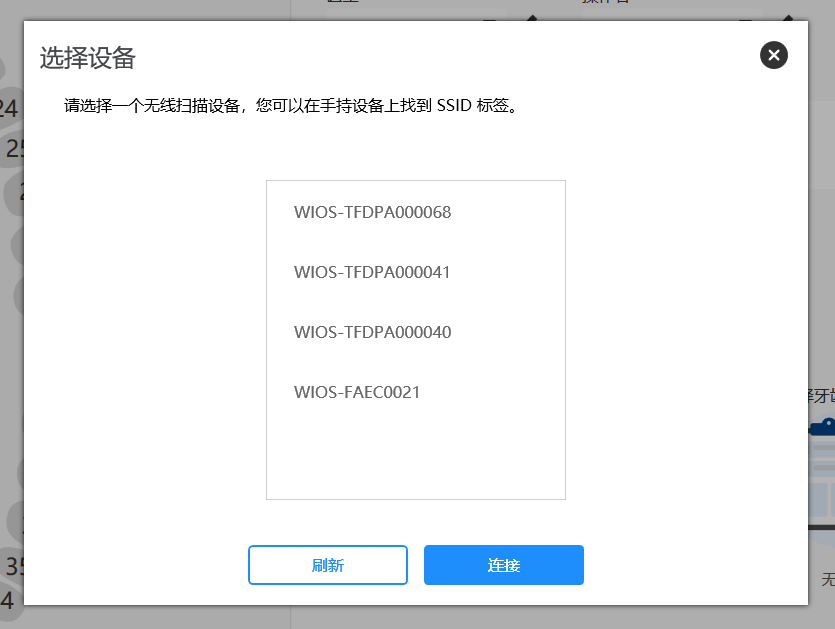Close the 选择设备 dialog

click(774, 55)
